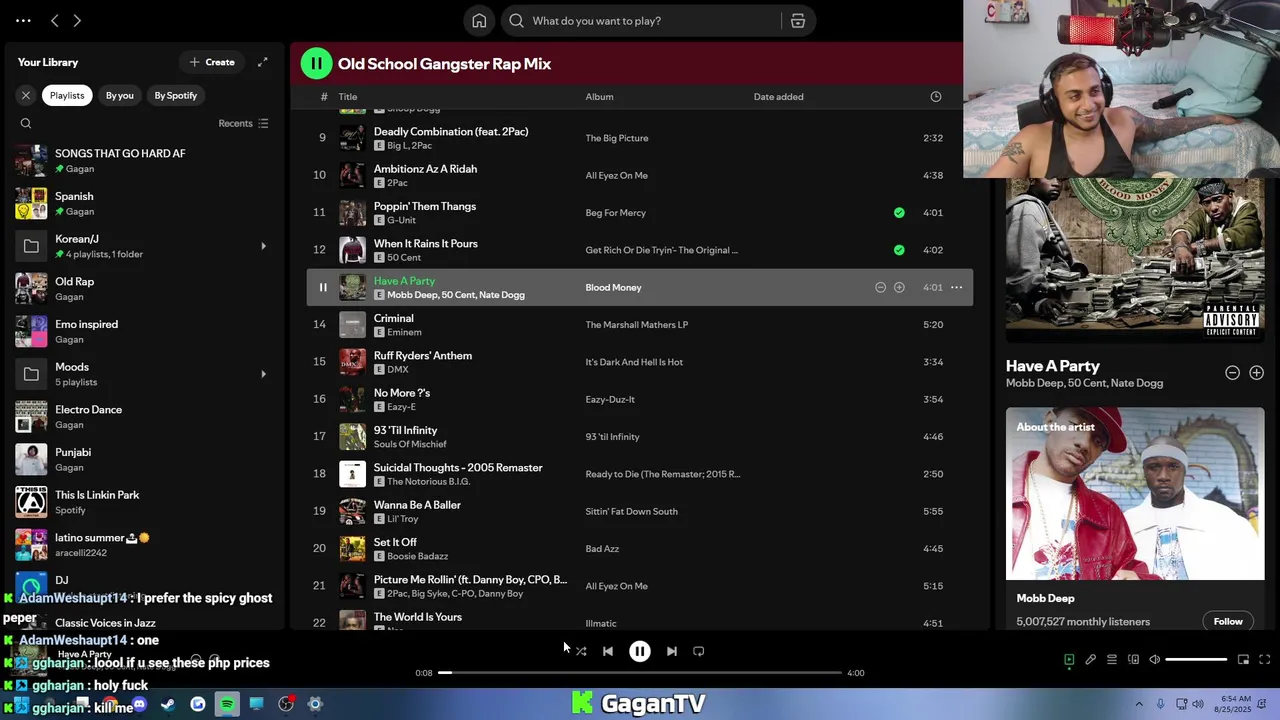Enter full screen mode
Screen dimensions: 1280x720
point(1264,659)
